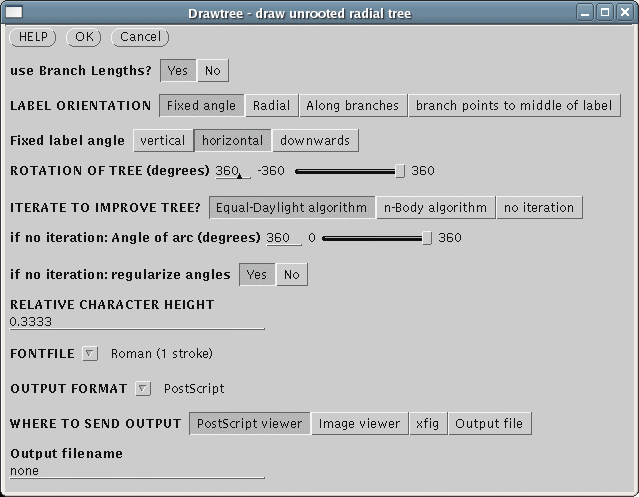Image resolution: width=639 pixels, height=497 pixels.
Task: Set regularize angles to No
Action: click(x=292, y=275)
